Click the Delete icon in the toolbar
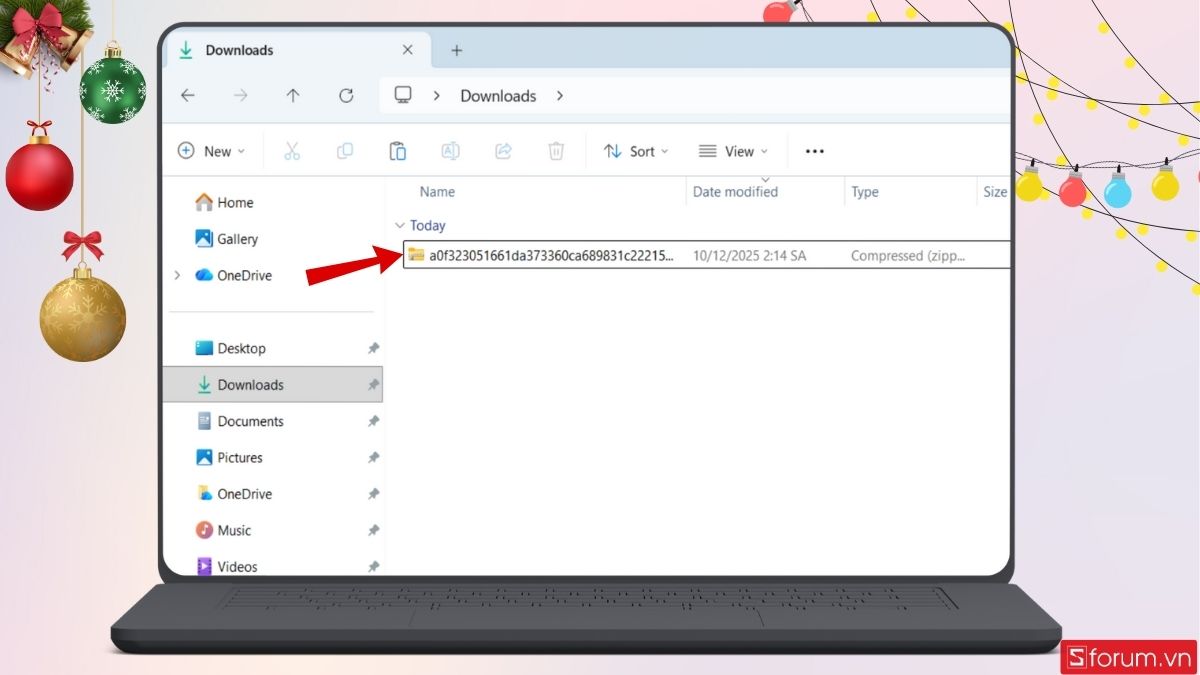 coord(556,150)
